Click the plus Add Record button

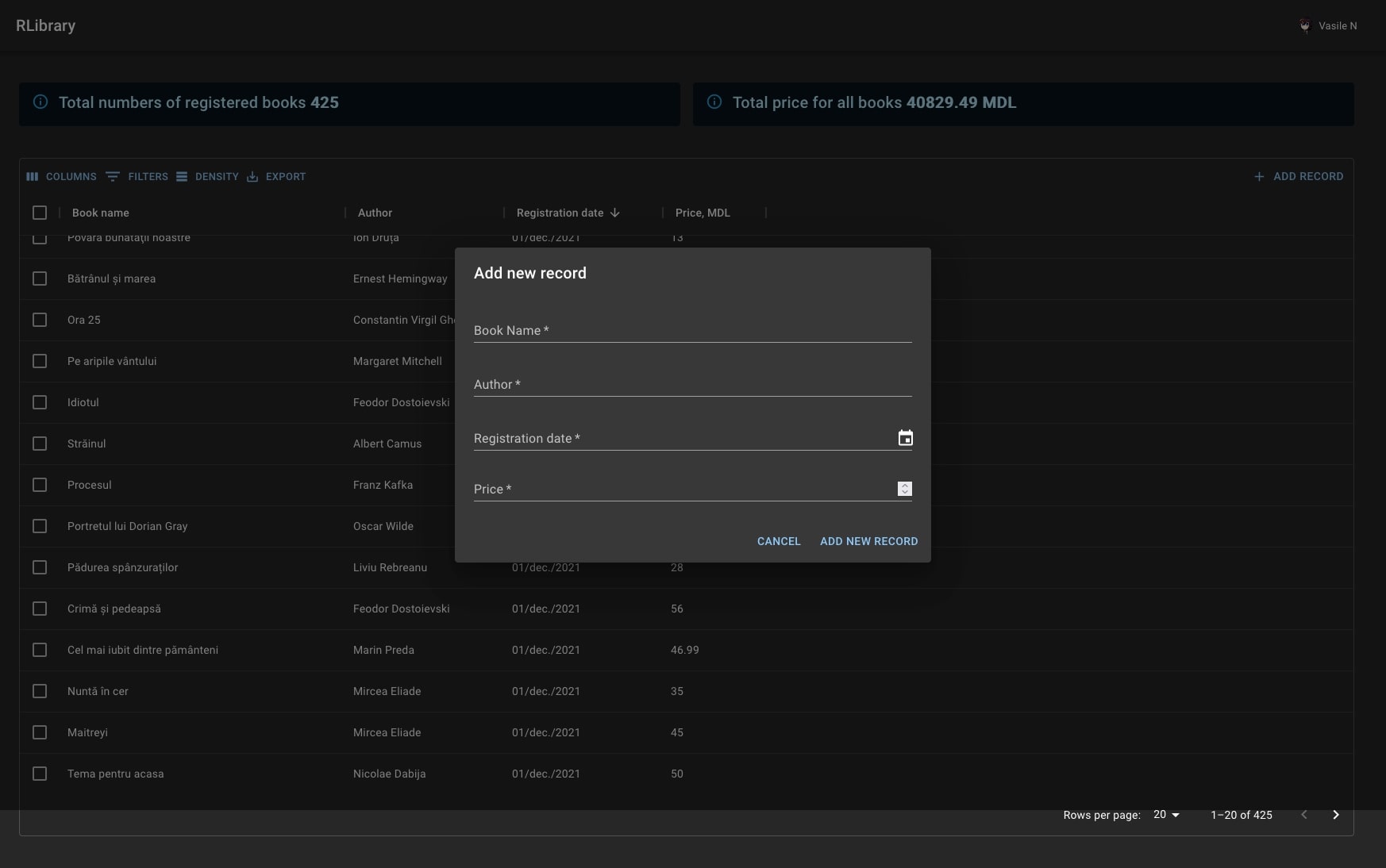pyautogui.click(x=1299, y=177)
